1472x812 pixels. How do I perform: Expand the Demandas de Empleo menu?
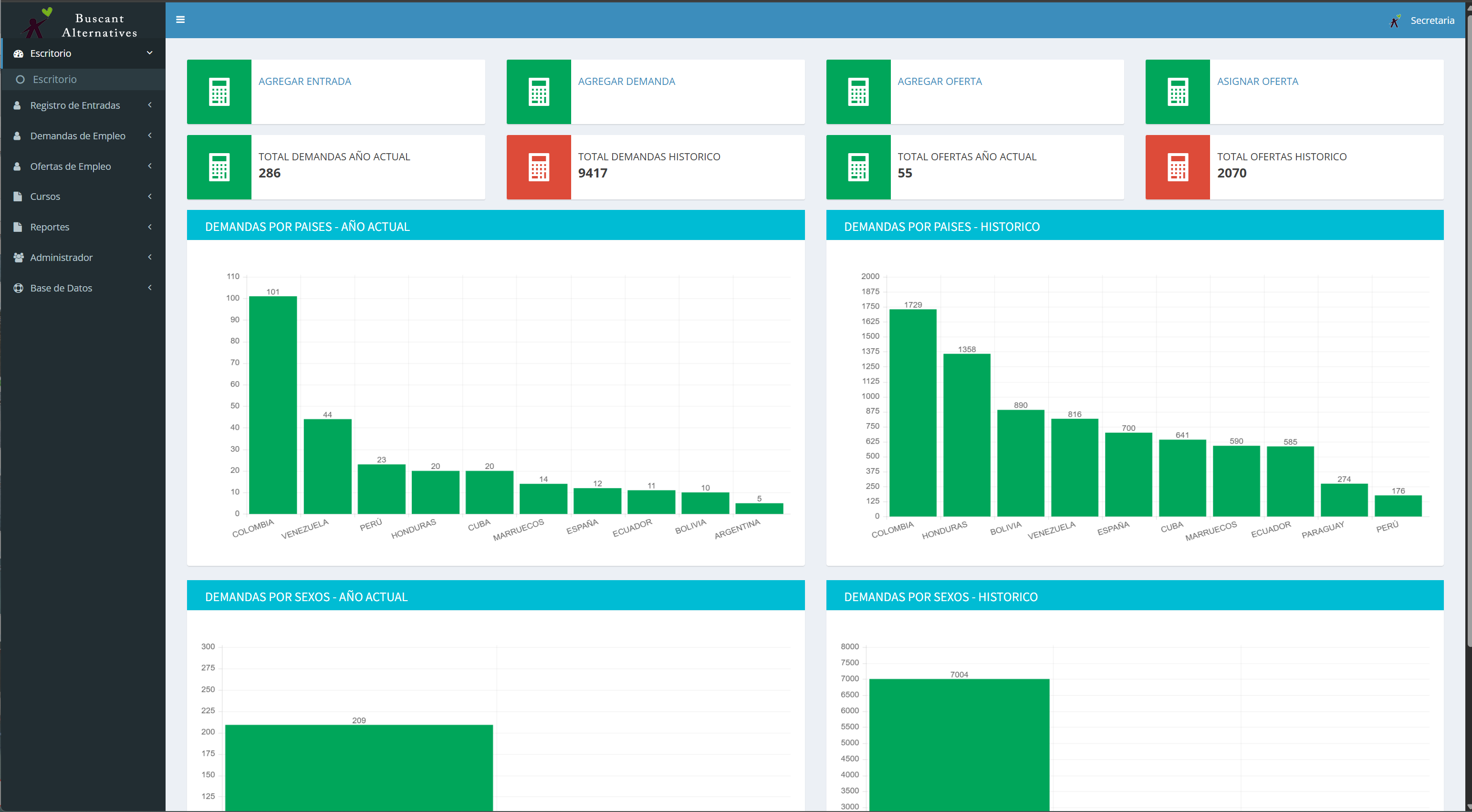pos(84,135)
